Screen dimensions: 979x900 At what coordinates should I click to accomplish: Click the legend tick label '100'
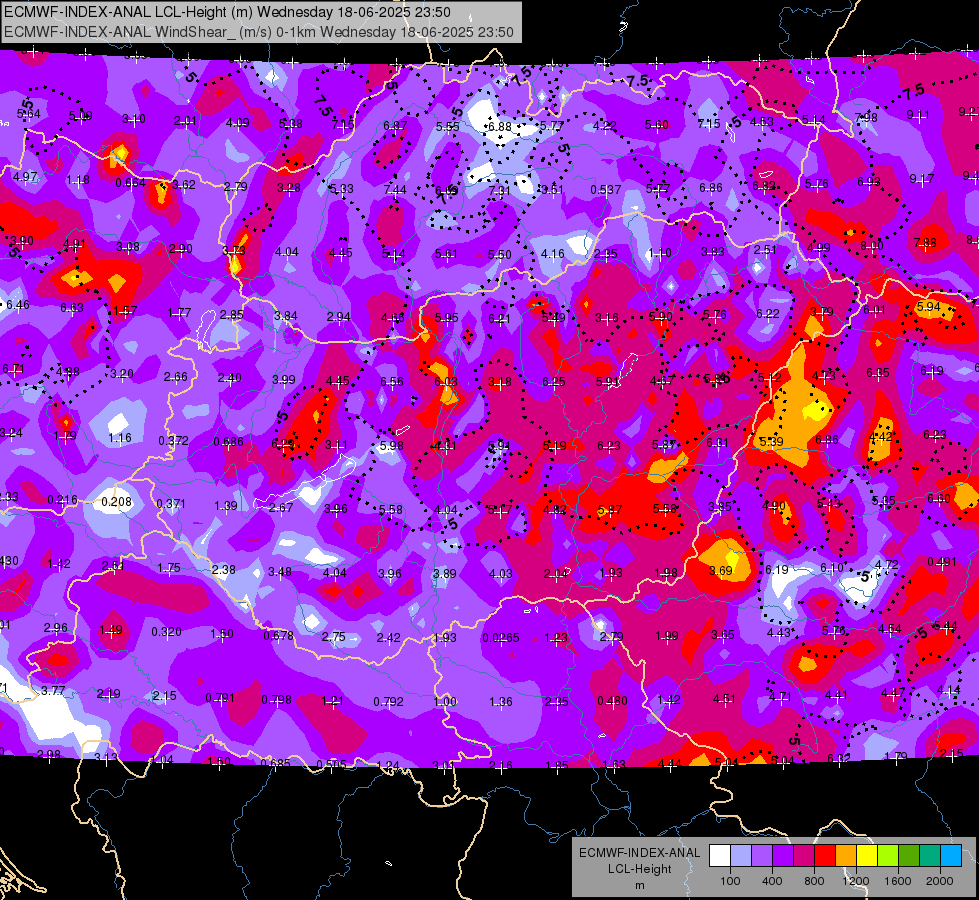pos(730,881)
